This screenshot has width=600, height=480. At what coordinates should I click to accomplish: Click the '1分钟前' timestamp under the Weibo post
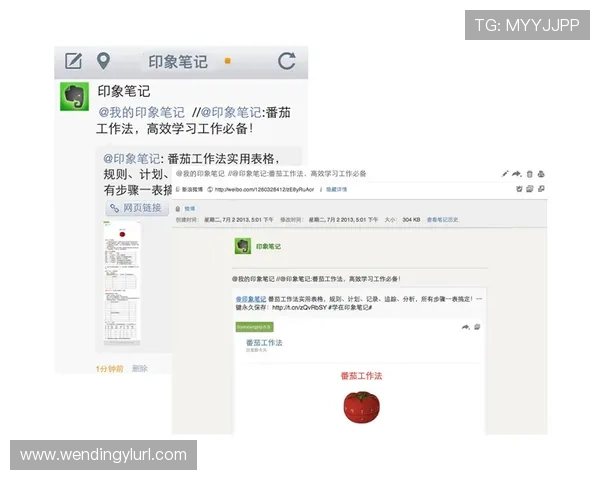pos(109,369)
